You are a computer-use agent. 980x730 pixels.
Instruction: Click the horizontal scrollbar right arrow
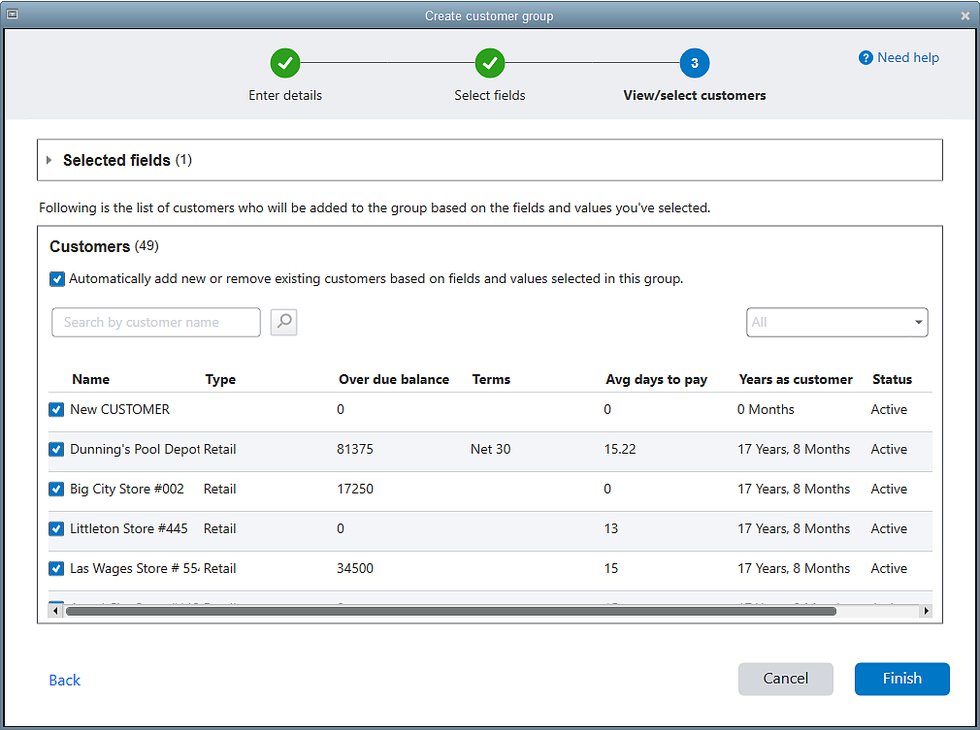(926, 610)
